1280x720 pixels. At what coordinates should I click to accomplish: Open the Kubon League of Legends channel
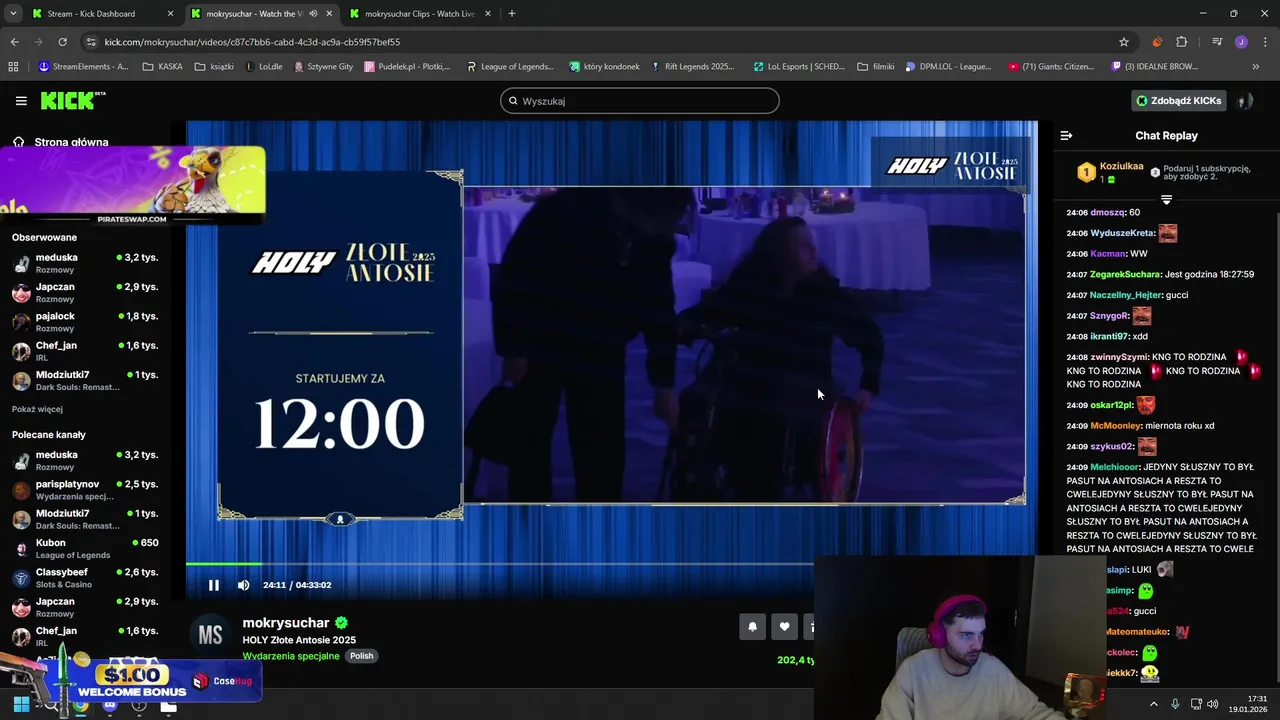point(85,549)
